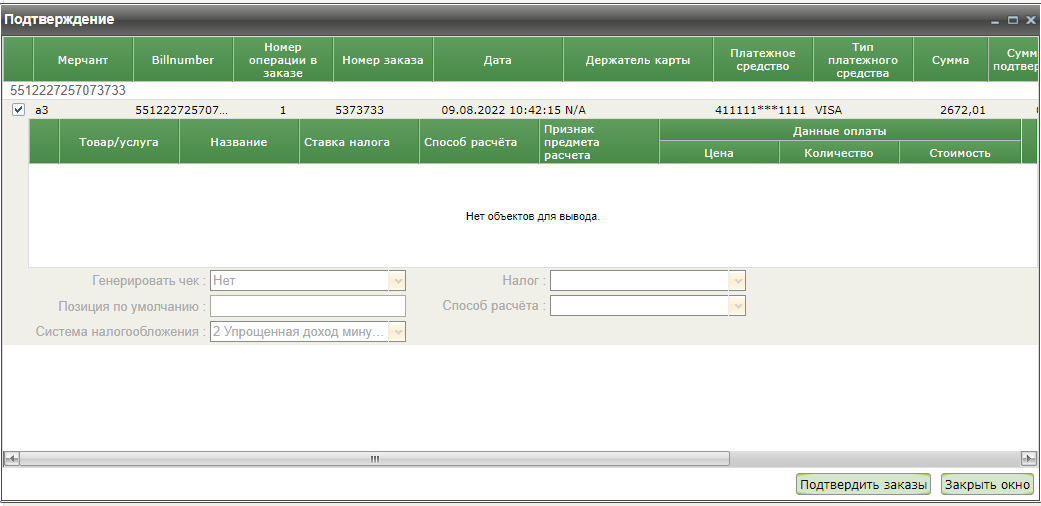Open the Генерировать чек dropdown
The width and height of the screenshot is (1041, 506).
pyautogui.click(x=397, y=281)
